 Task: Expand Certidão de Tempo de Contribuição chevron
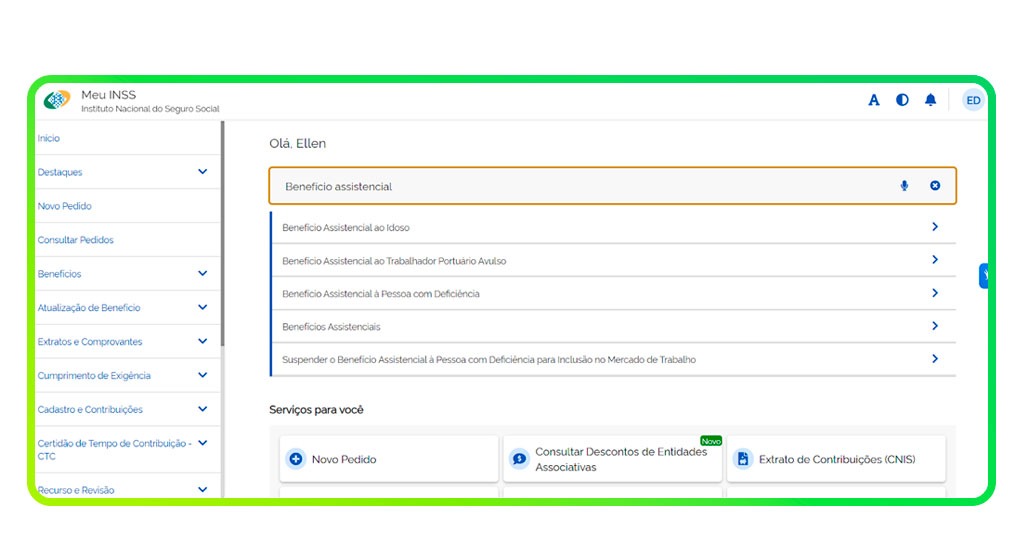[x=202, y=443]
